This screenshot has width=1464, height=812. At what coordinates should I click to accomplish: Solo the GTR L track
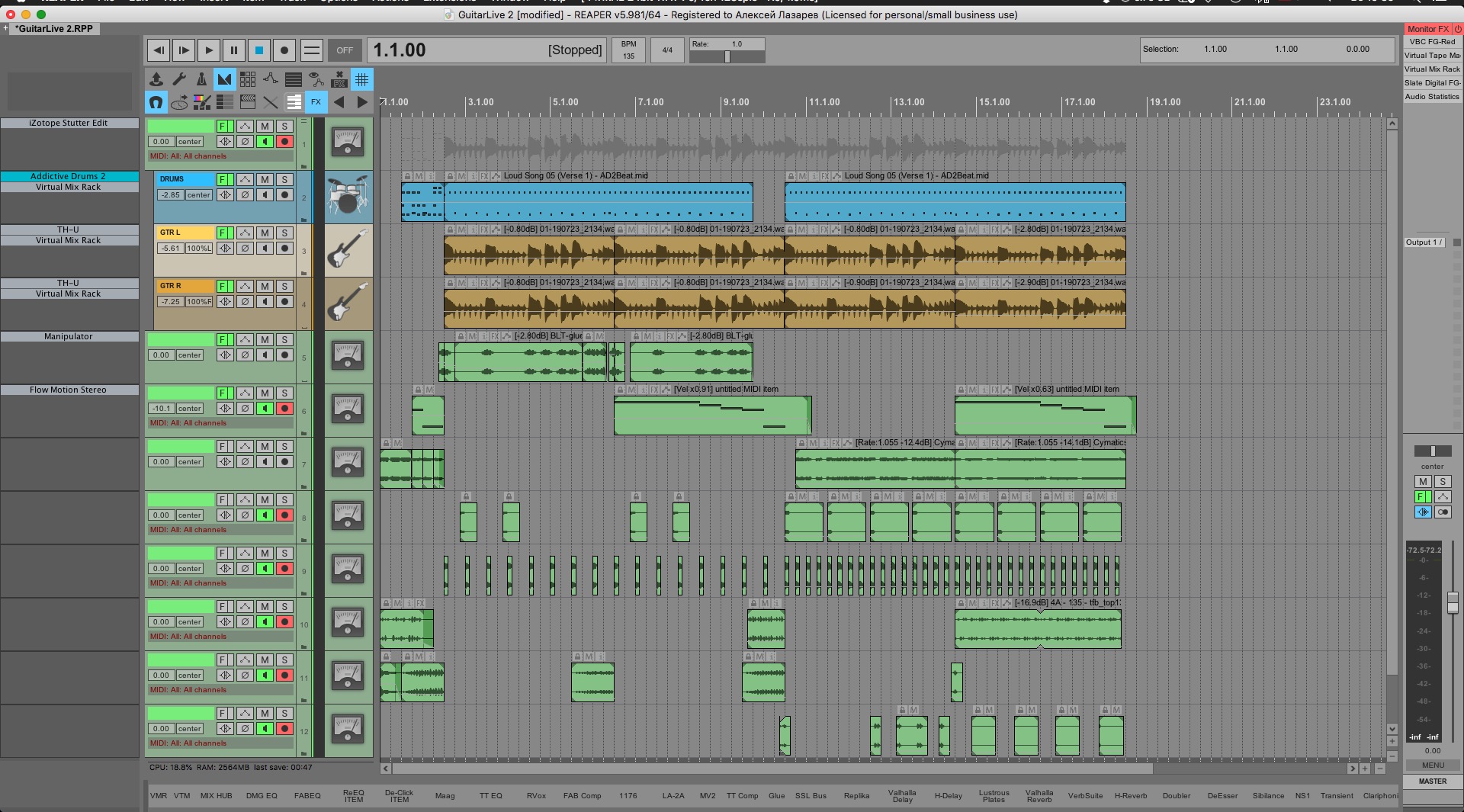(284, 233)
